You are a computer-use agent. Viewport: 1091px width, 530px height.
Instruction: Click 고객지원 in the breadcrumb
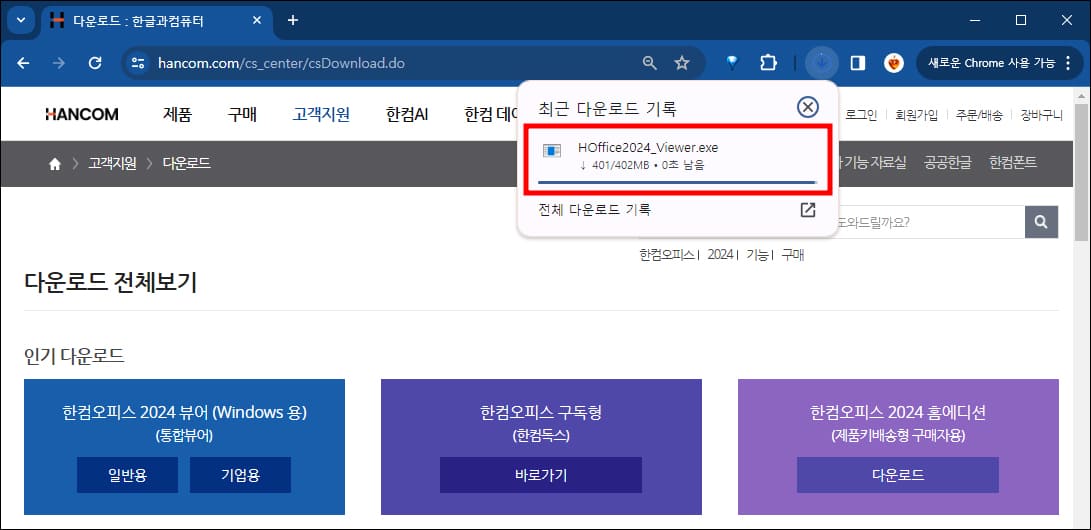[x=112, y=164]
